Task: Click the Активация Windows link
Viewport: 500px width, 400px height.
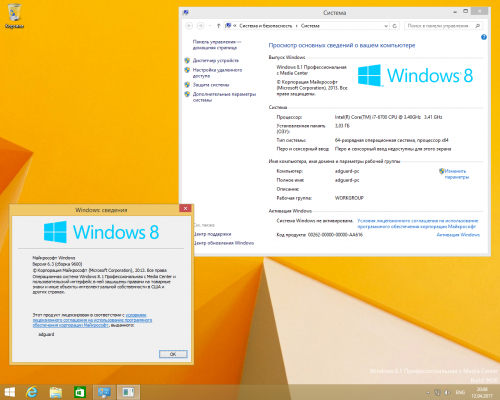Action: point(458,235)
